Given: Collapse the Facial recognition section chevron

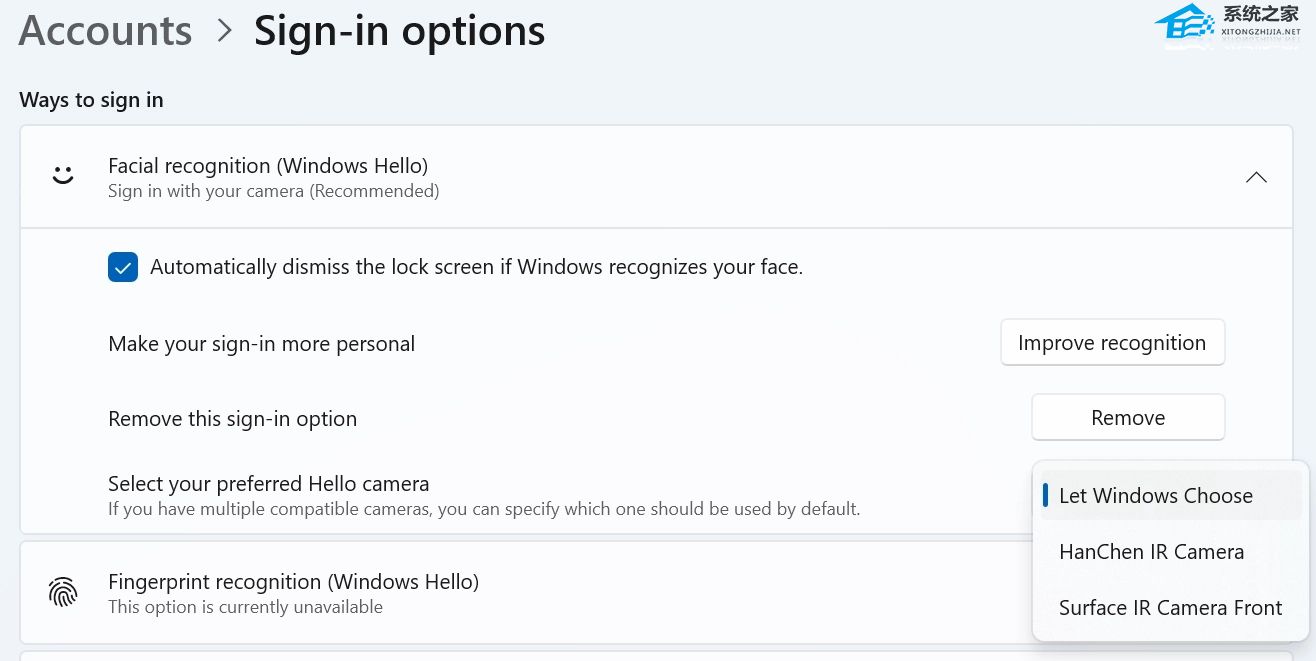Looking at the screenshot, I should (x=1256, y=177).
